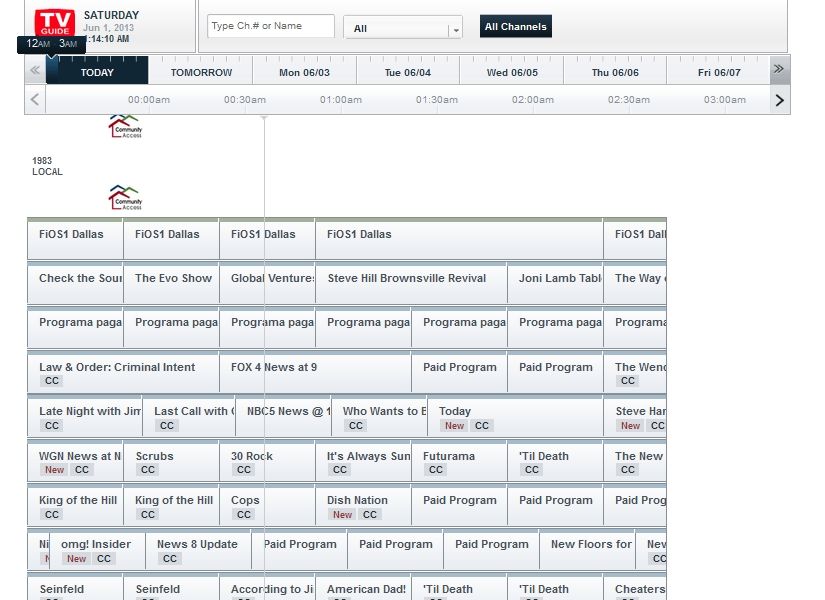Click the New badge under Today
The height and width of the screenshot is (600, 825).
click(455, 426)
